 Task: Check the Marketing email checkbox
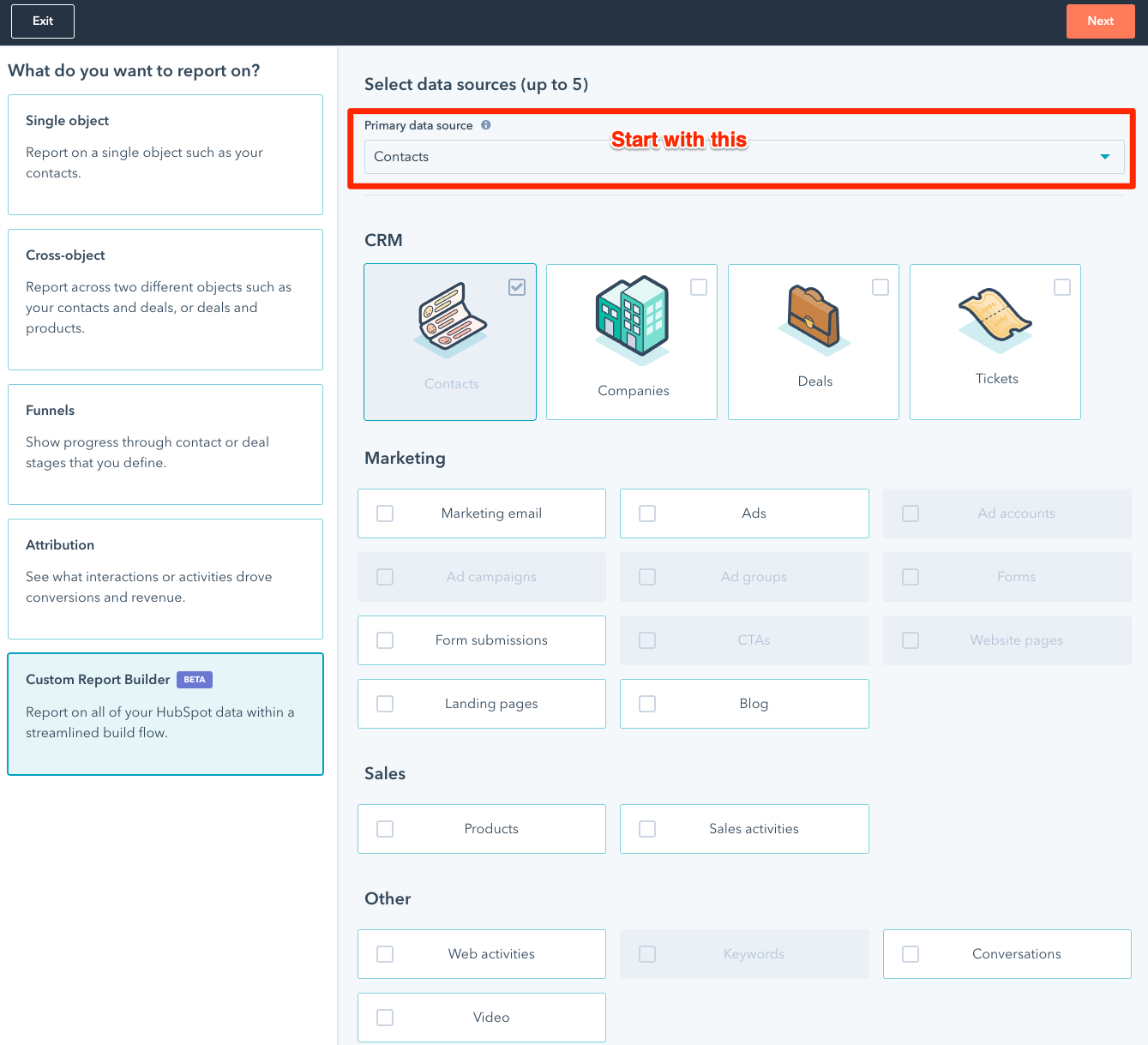coord(386,513)
